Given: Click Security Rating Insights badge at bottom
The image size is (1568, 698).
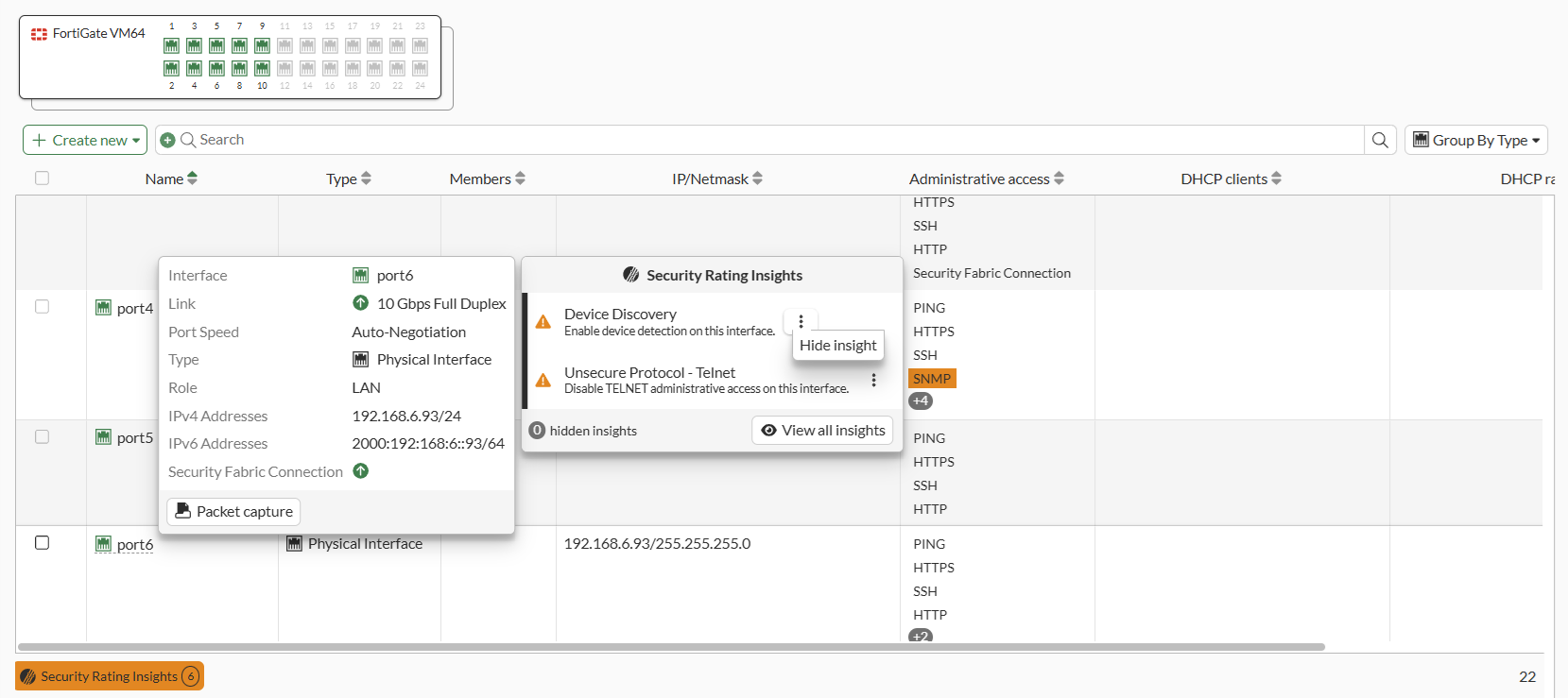Looking at the screenshot, I should tap(110, 676).
